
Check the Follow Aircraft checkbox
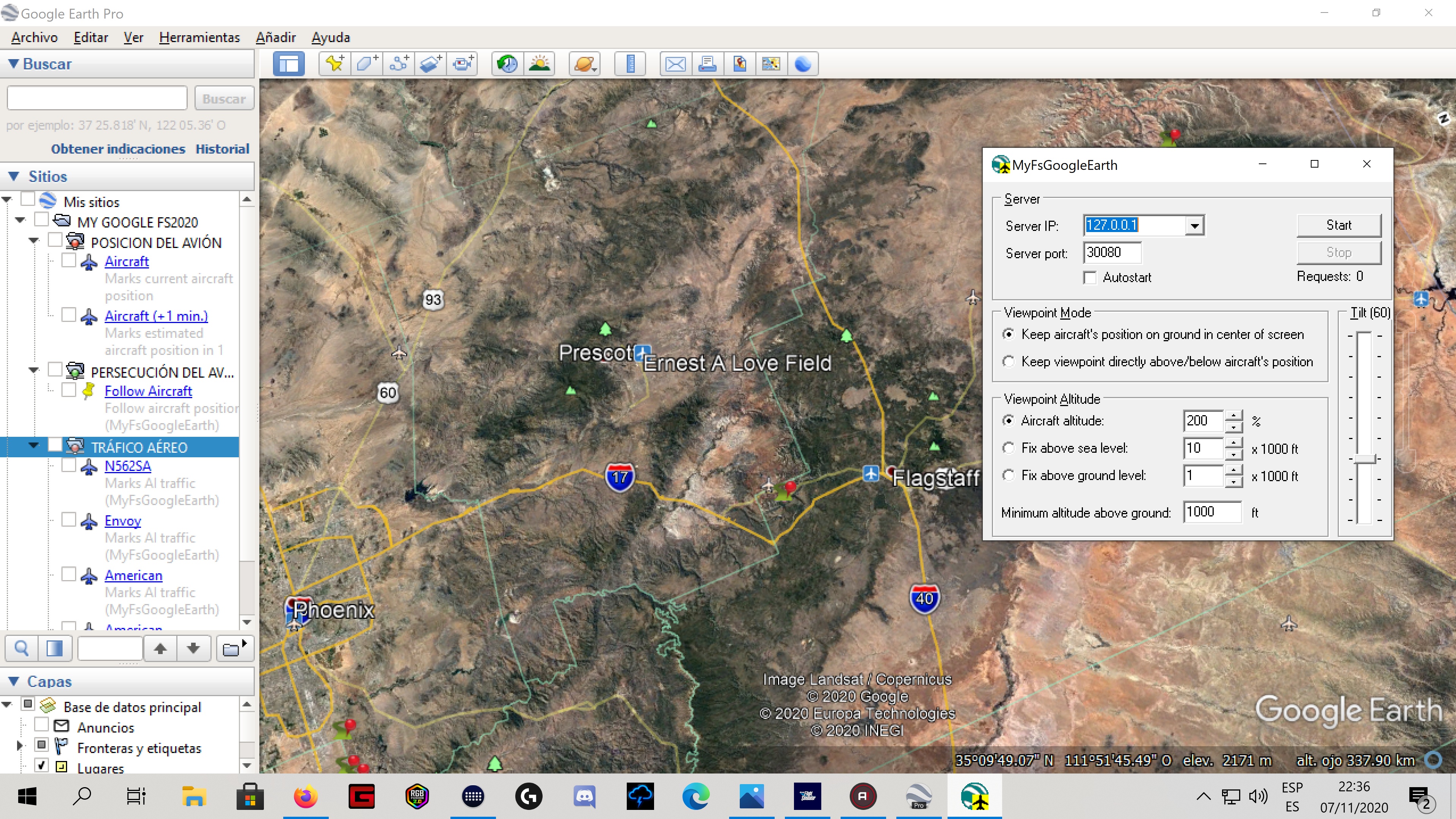click(68, 389)
